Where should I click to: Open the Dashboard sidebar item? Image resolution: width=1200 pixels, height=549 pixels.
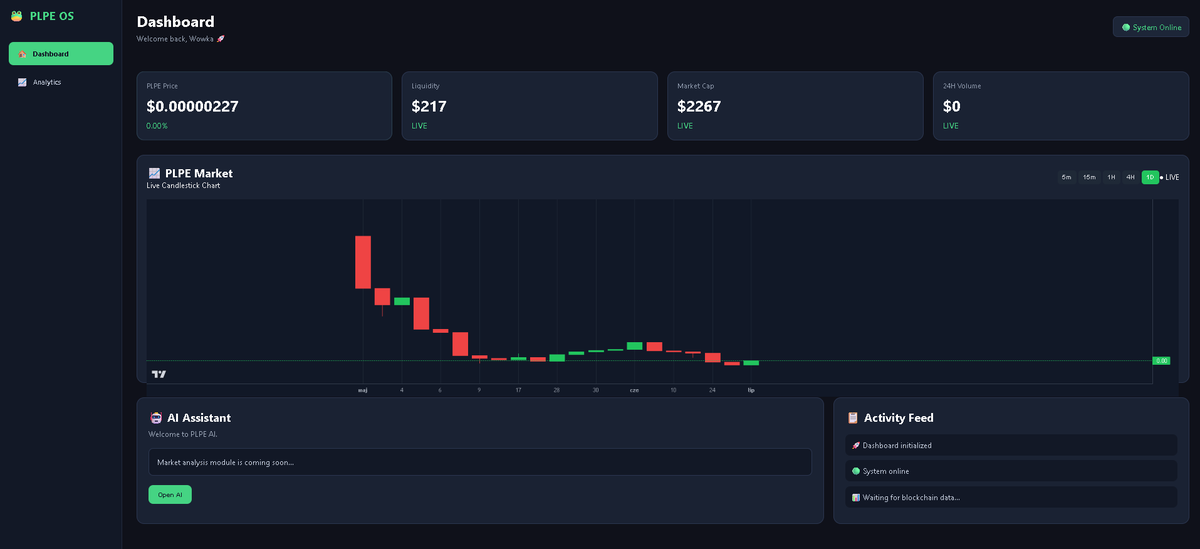pyautogui.click(x=61, y=54)
